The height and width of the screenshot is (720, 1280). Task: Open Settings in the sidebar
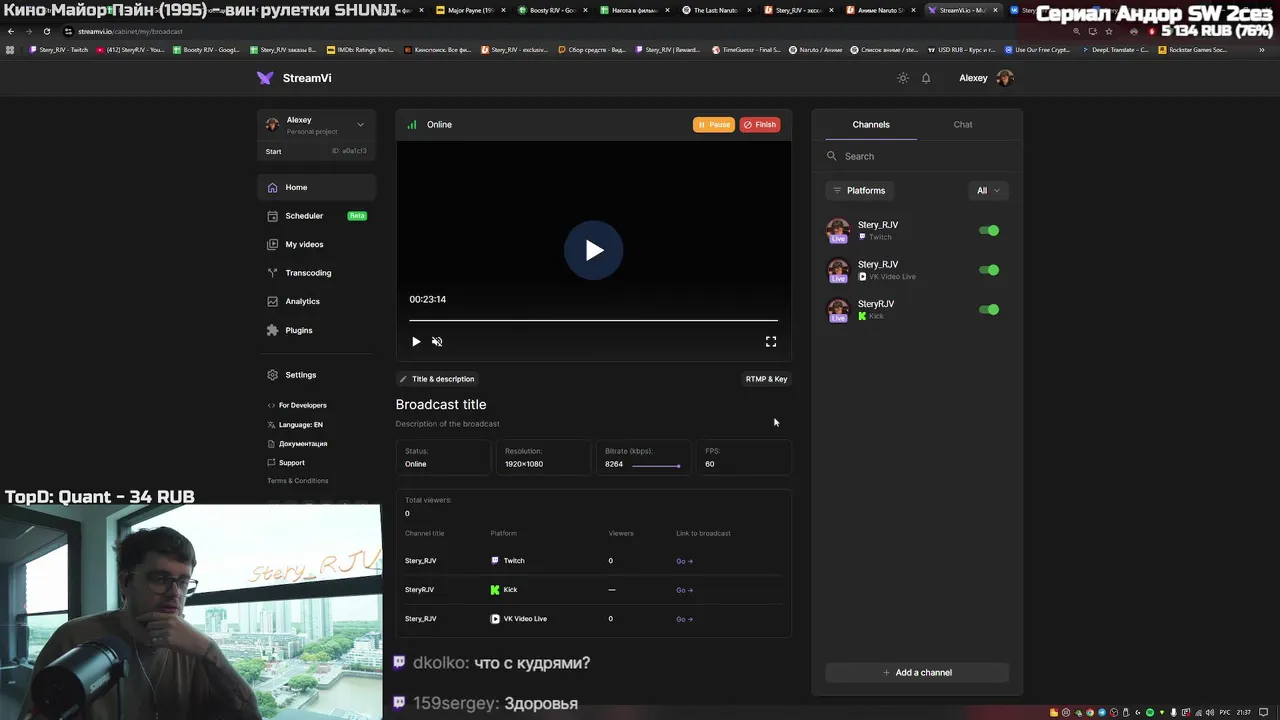pos(317,375)
